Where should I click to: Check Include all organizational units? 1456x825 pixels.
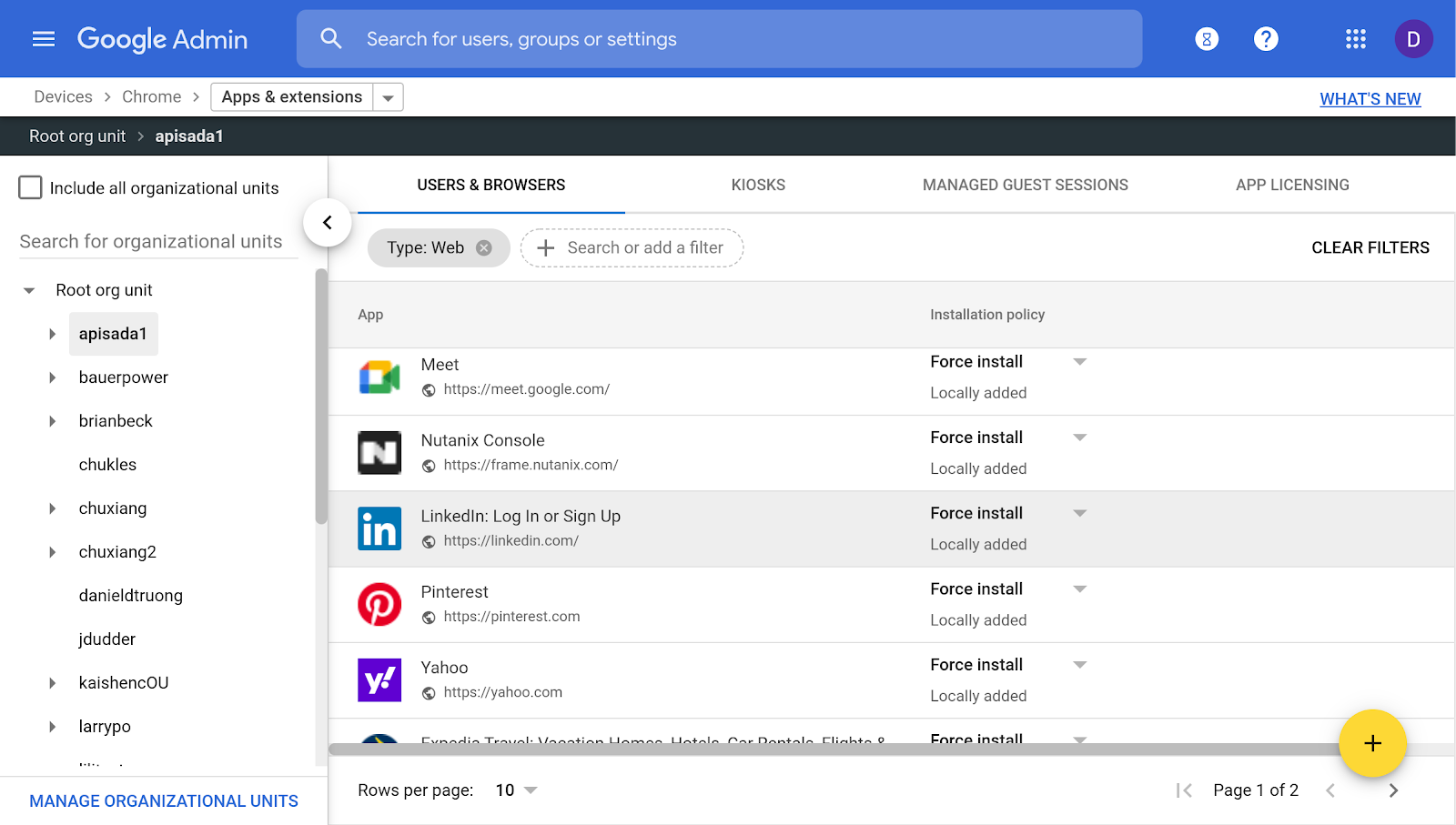(x=31, y=187)
